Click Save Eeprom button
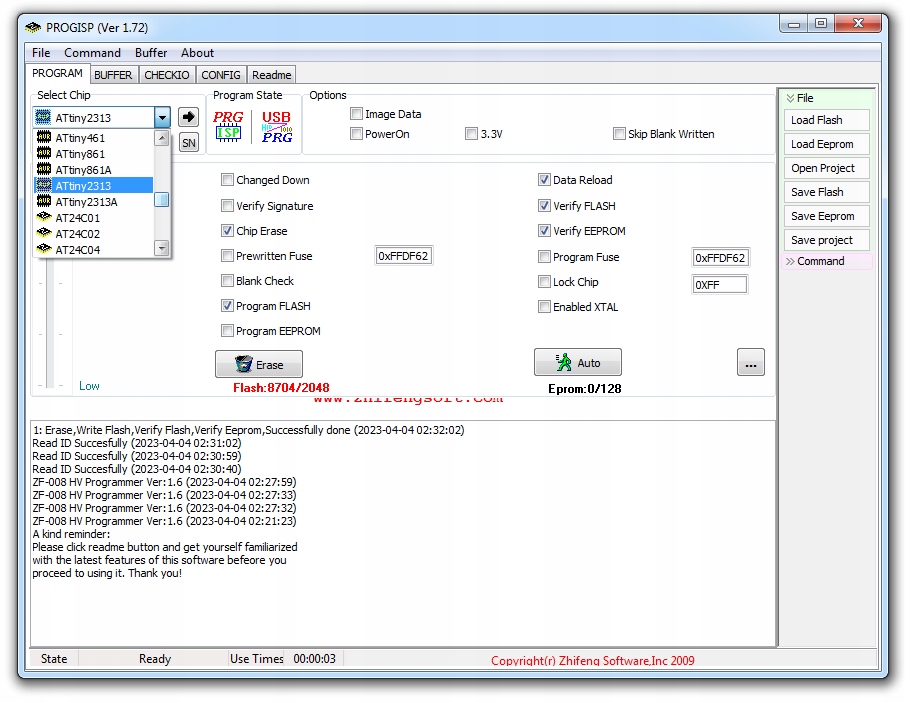 coord(827,216)
